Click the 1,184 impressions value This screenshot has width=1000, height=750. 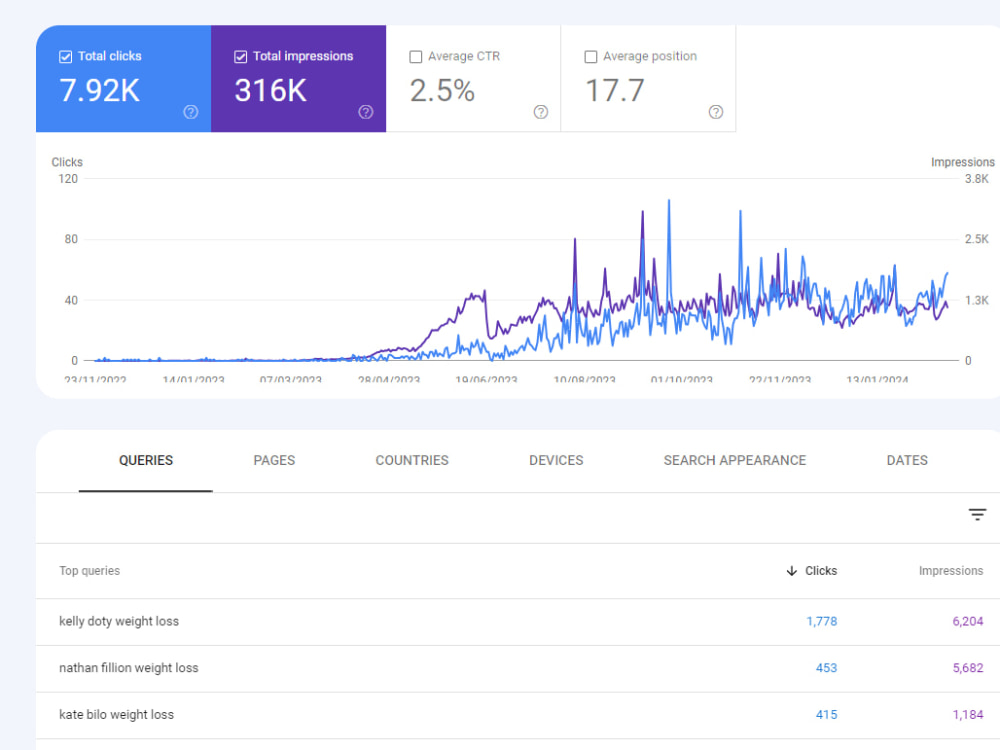[967, 714]
